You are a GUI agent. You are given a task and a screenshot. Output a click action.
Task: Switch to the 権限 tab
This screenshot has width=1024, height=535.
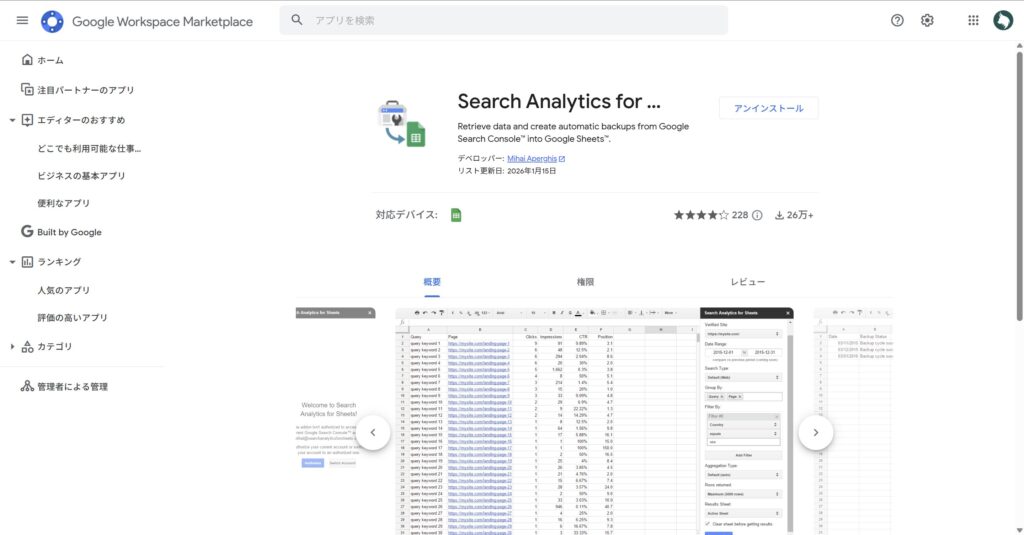585,282
